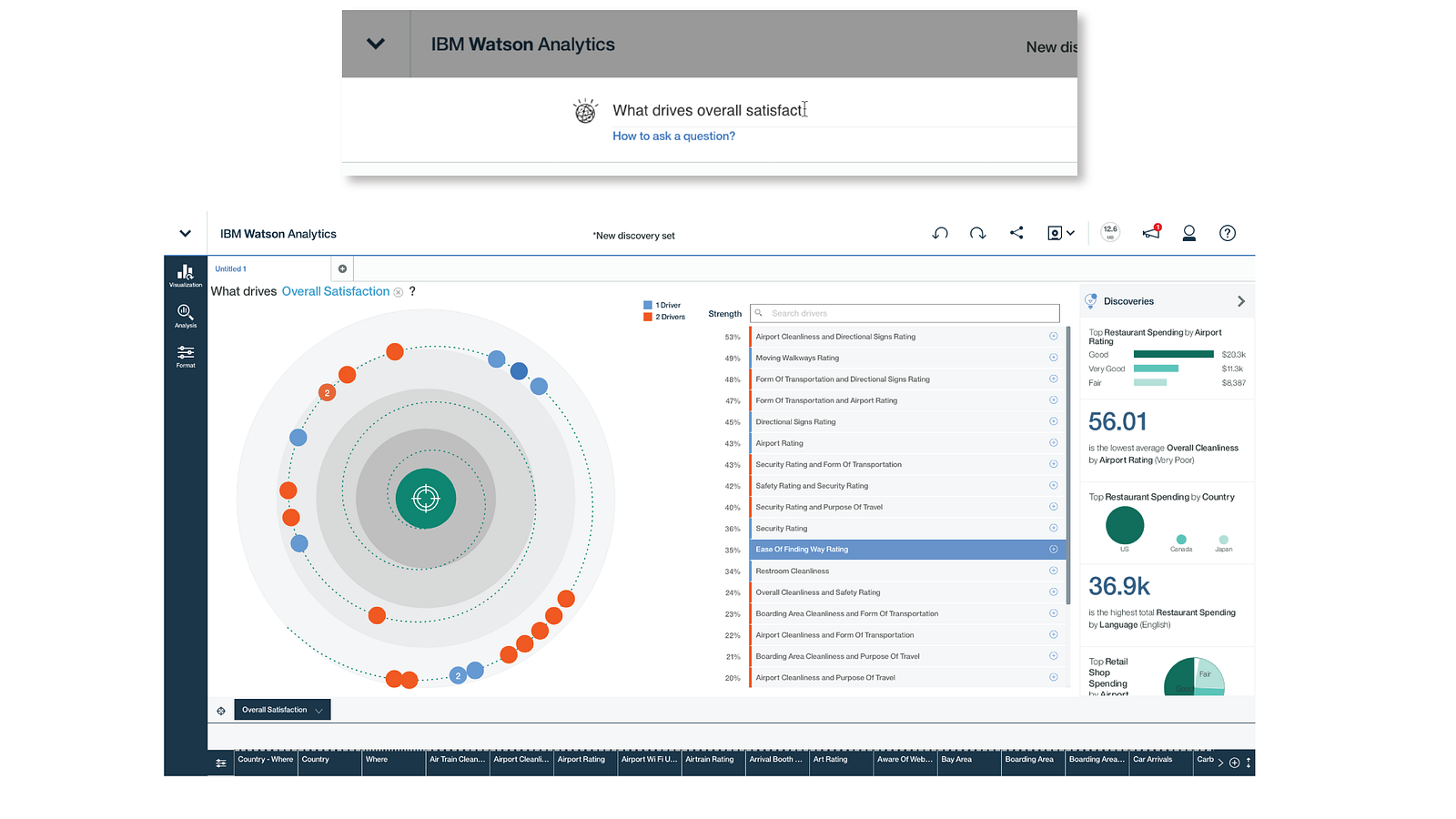Click the blue 1 Driver legend swatch
Screen dimensions: 1456x819
tap(647, 305)
